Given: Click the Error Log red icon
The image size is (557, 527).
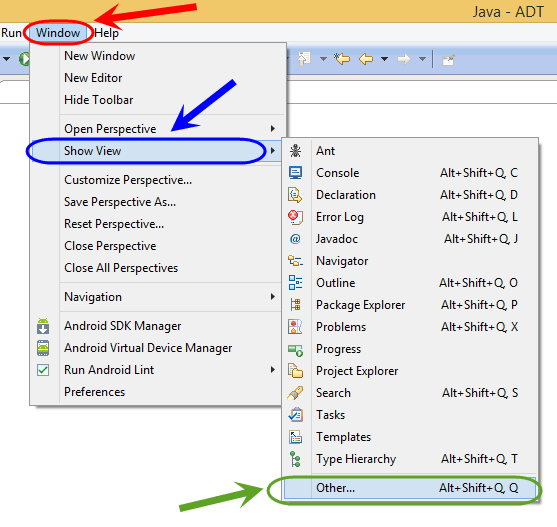Looking at the screenshot, I should click(x=295, y=217).
